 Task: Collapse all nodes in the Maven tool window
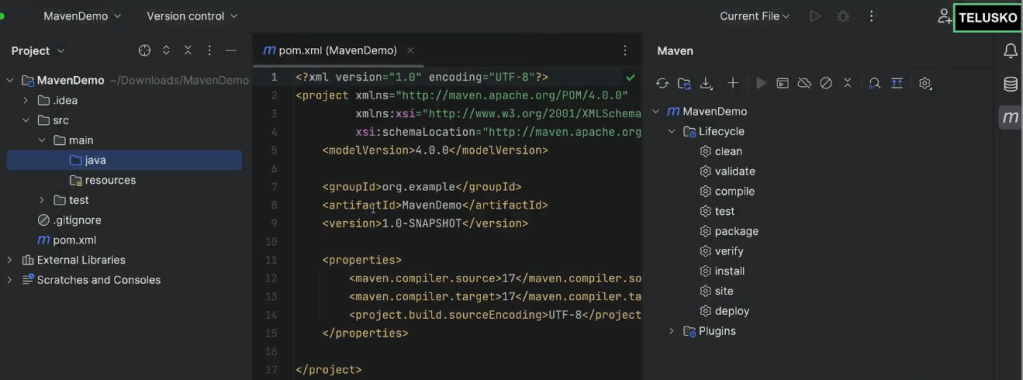(847, 83)
